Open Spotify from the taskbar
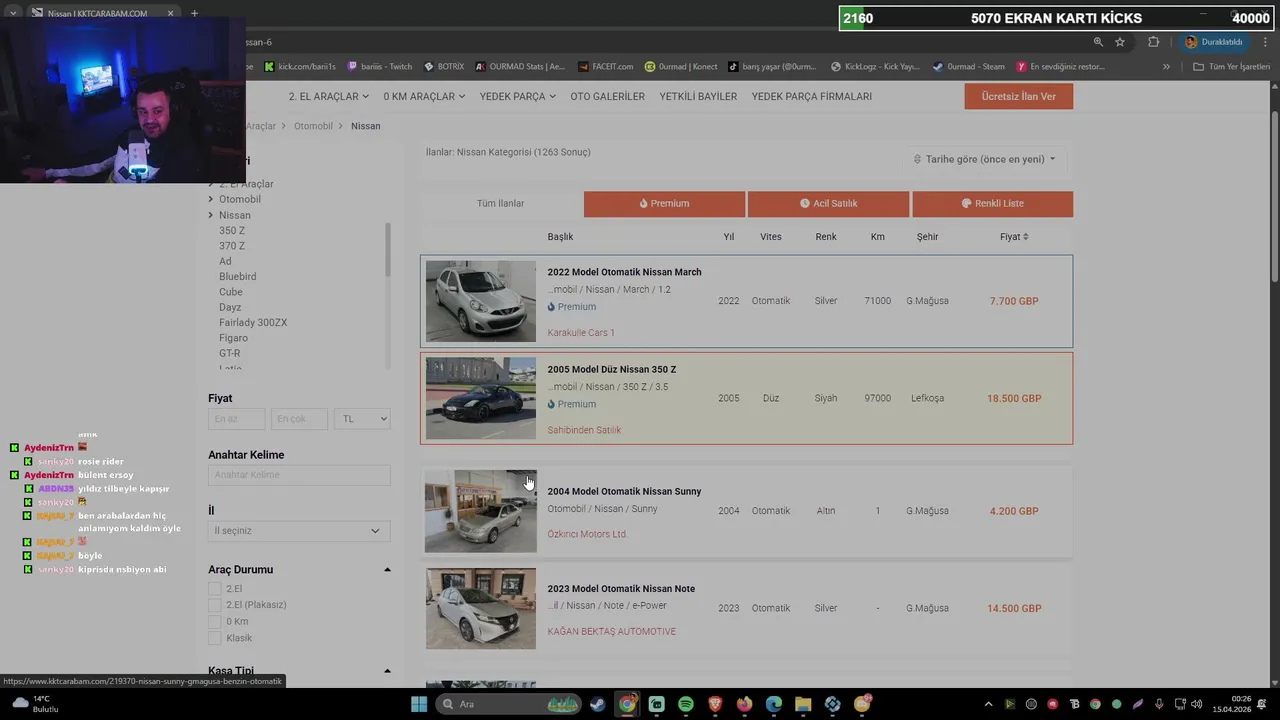The width and height of the screenshot is (1280, 720). click(686, 704)
